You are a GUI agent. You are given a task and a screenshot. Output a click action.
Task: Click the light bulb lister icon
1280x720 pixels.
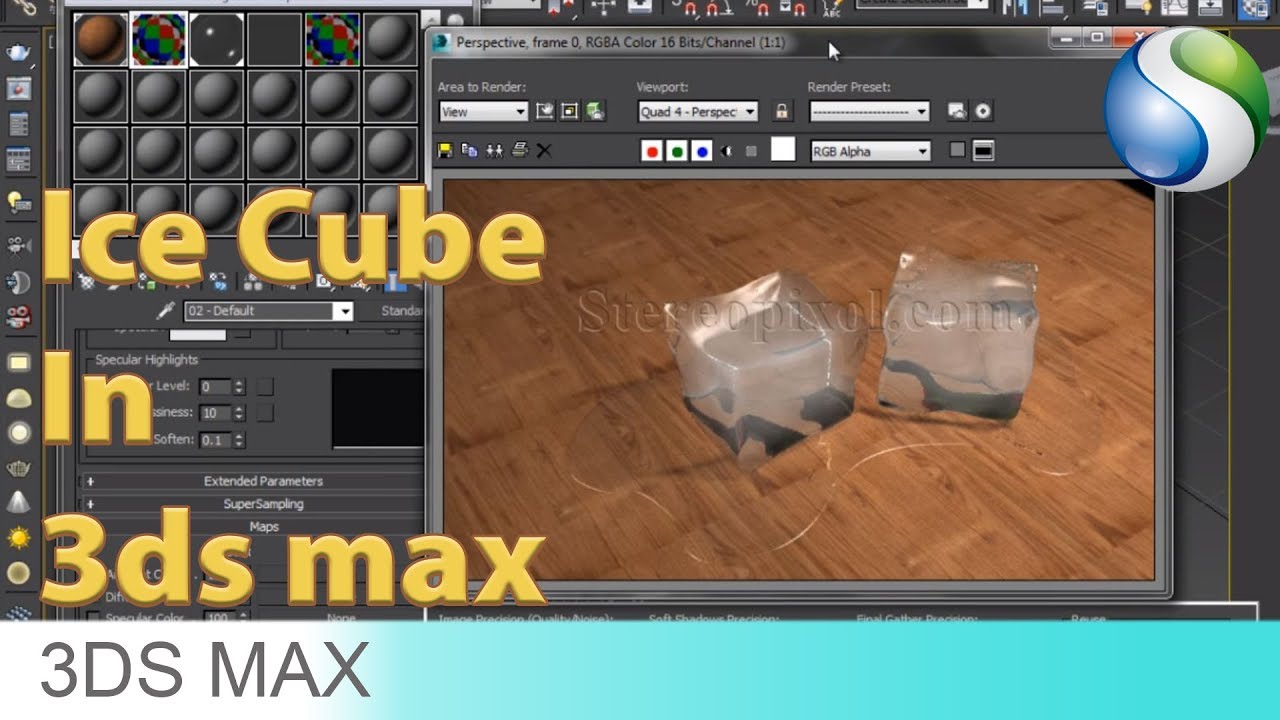[x=18, y=202]
